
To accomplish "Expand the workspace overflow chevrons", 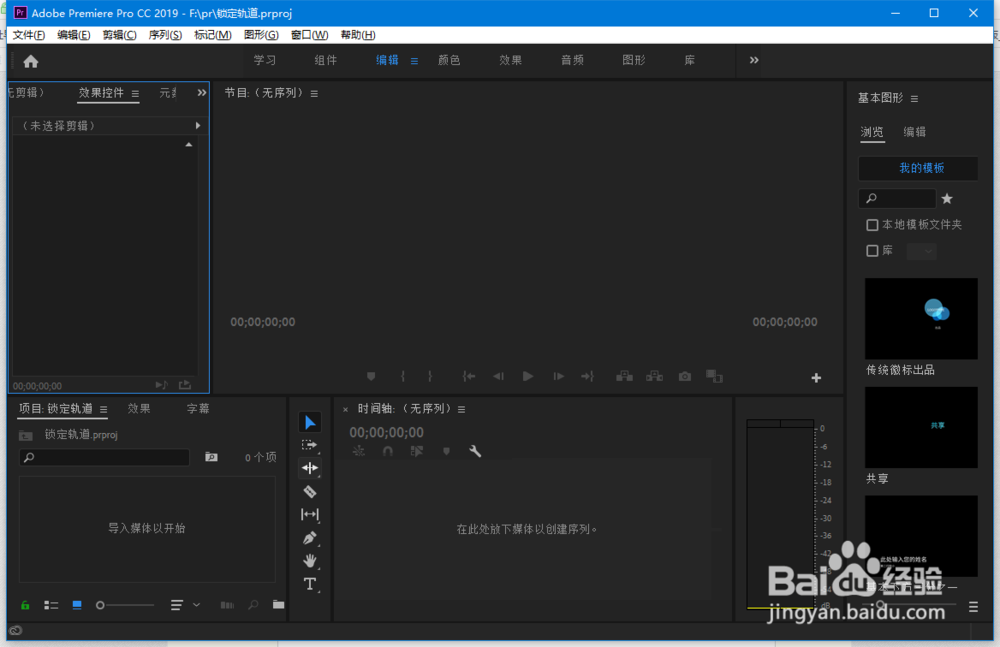I will pyautogui.click(x=754, y=60).
